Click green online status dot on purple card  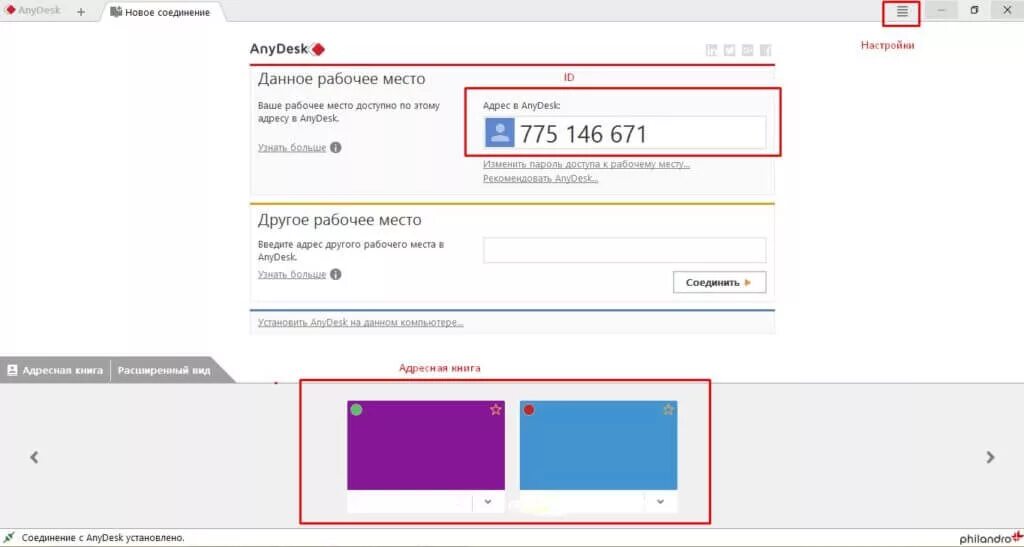356,410
